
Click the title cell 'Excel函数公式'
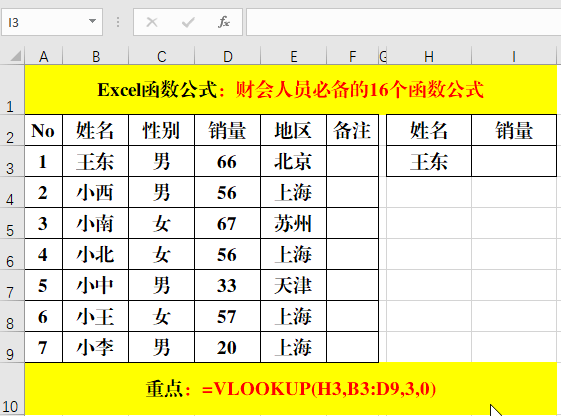point(291,90)
